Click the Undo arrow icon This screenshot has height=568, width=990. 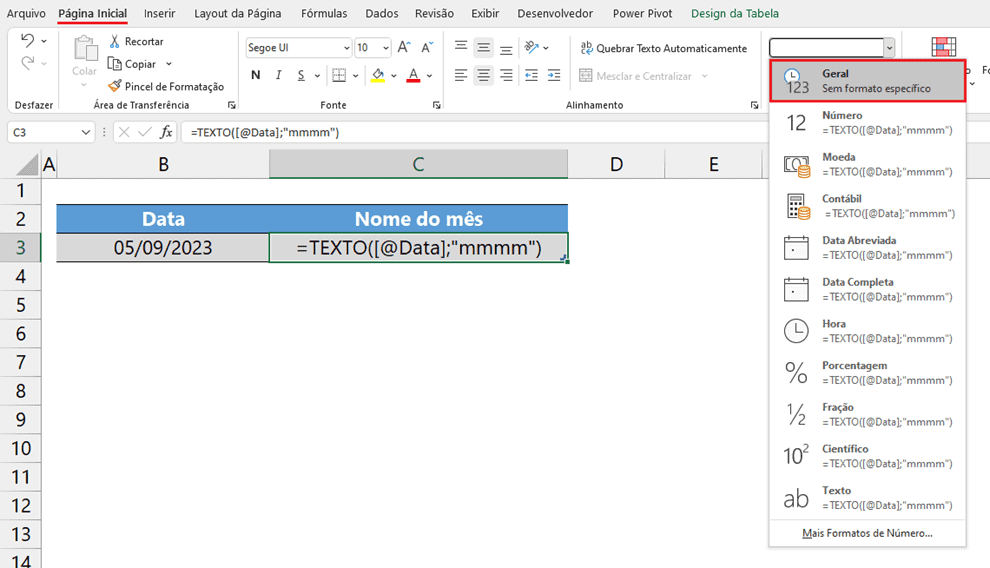[27, 41]
